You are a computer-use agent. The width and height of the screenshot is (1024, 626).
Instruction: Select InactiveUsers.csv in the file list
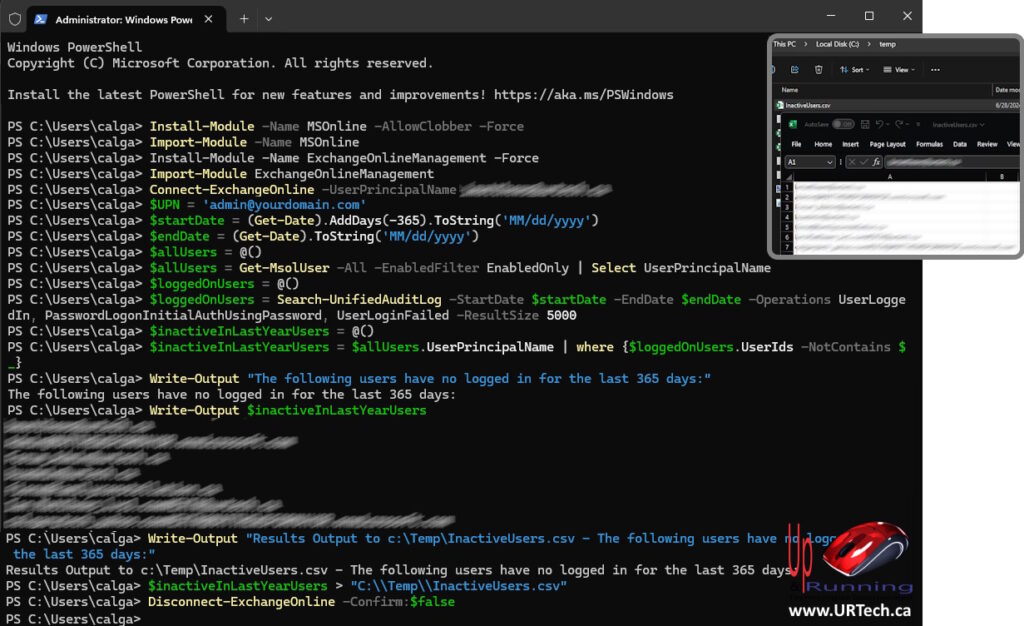point(808,104)
